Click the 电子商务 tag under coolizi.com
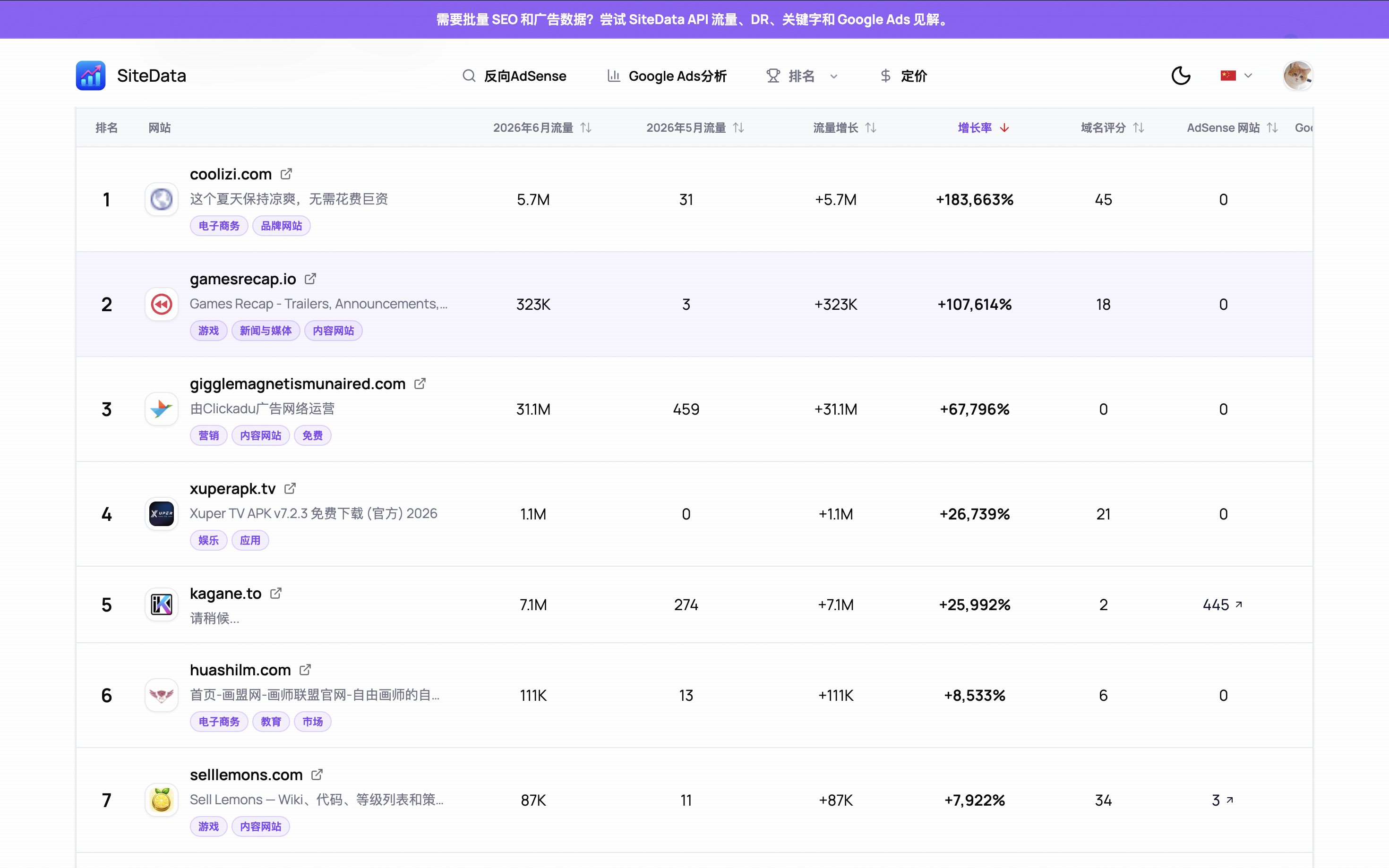Screen dimensions: 1389x868 219,226
